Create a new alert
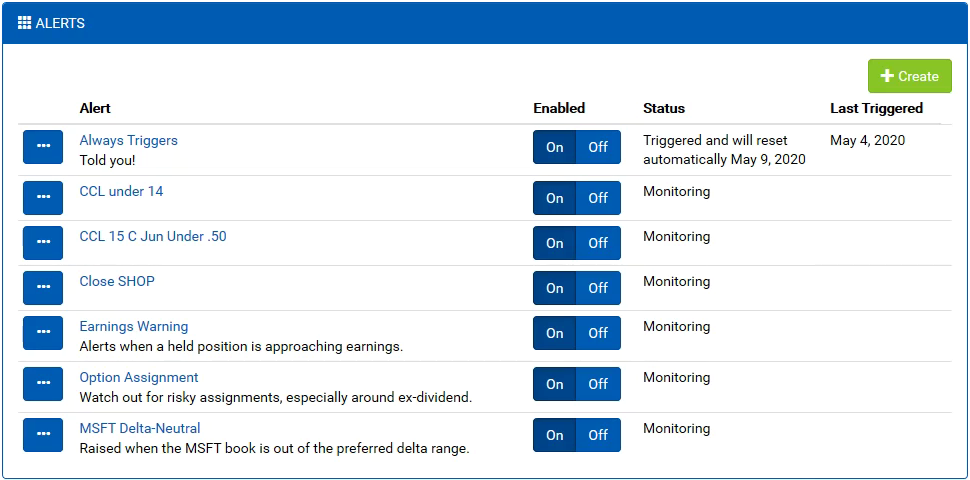The image size is (970, 480). (909, 76)
